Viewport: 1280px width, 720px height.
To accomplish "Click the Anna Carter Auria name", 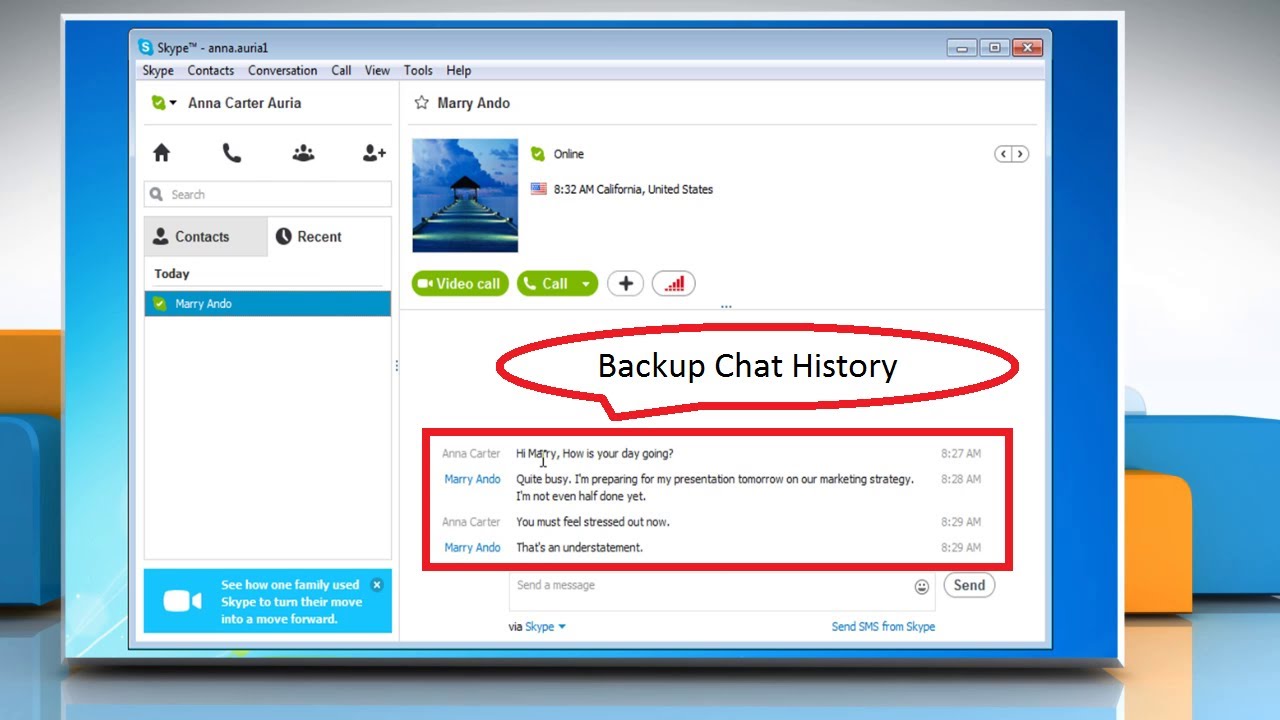I will coord(244,103).
